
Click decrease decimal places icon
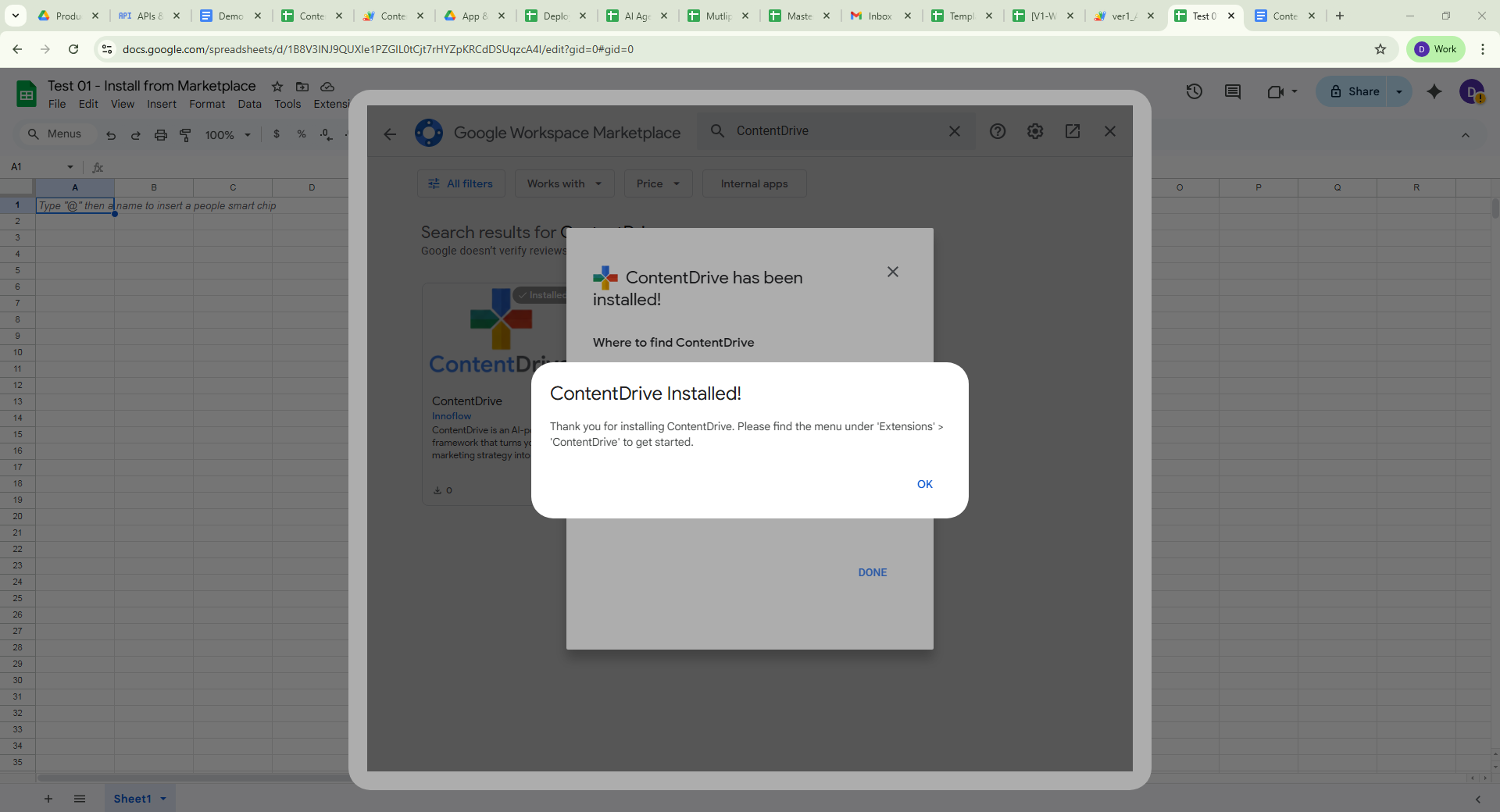coord(327,134)
